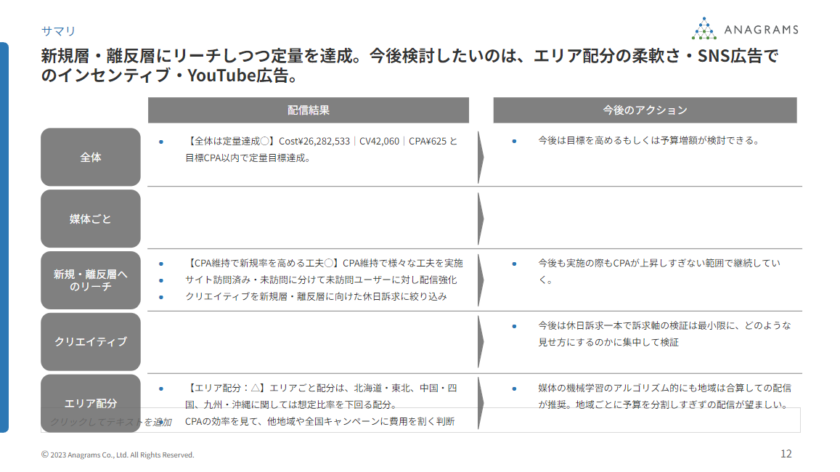
Task: Click the page number 12
Action: [x=785, y=454]
